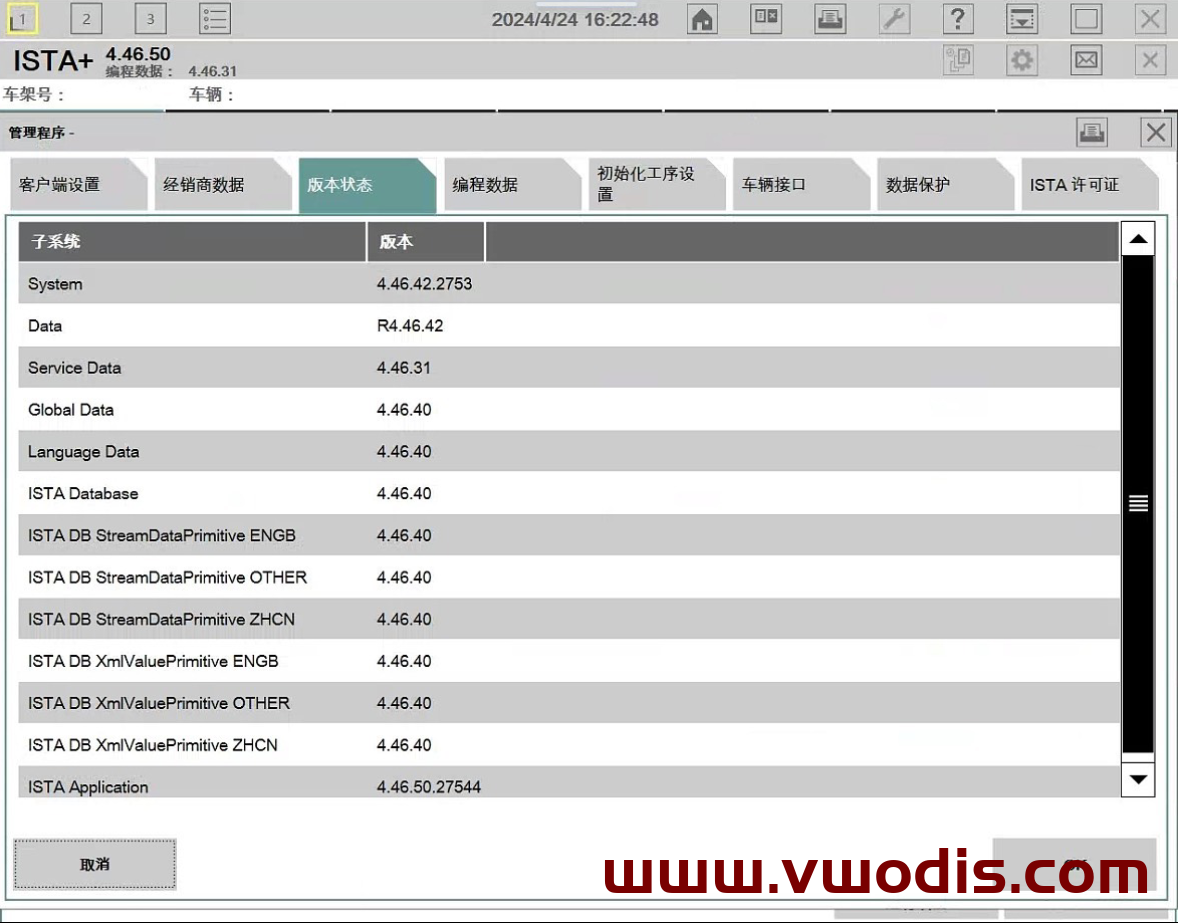Select the Service Data row

tap(569, 368)
